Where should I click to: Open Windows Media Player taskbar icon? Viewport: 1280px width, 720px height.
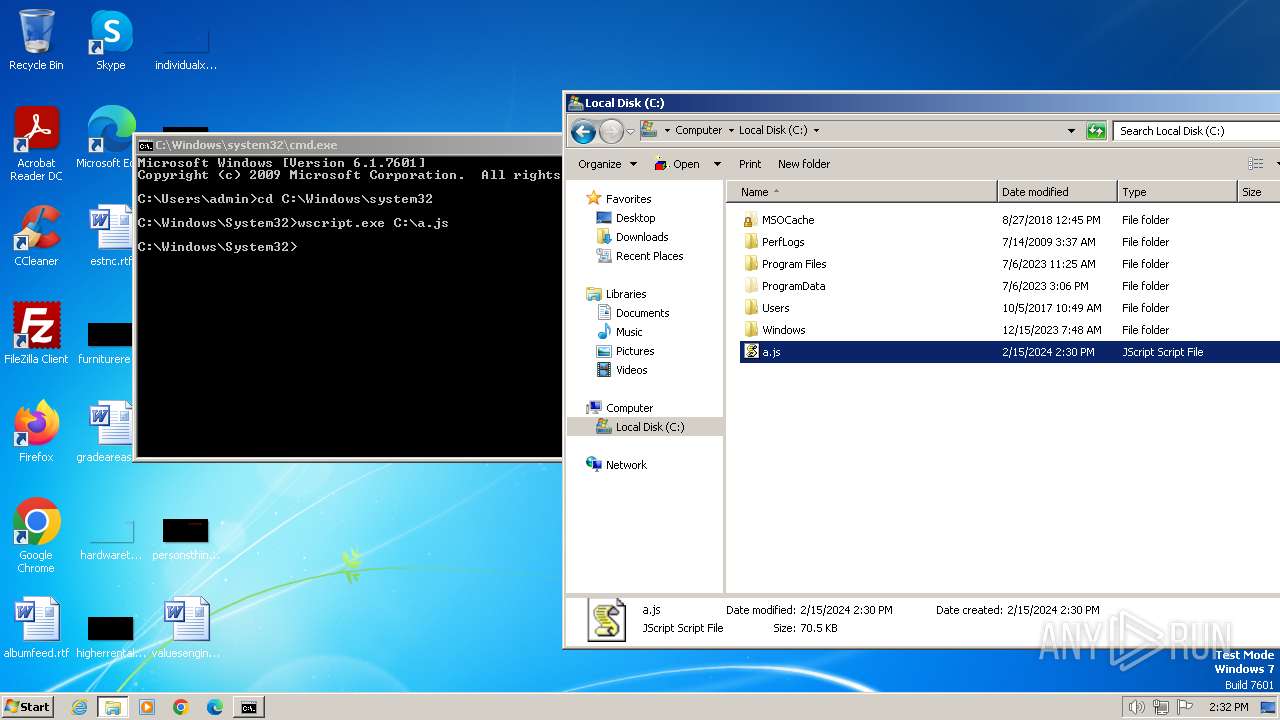pos(147,707)
